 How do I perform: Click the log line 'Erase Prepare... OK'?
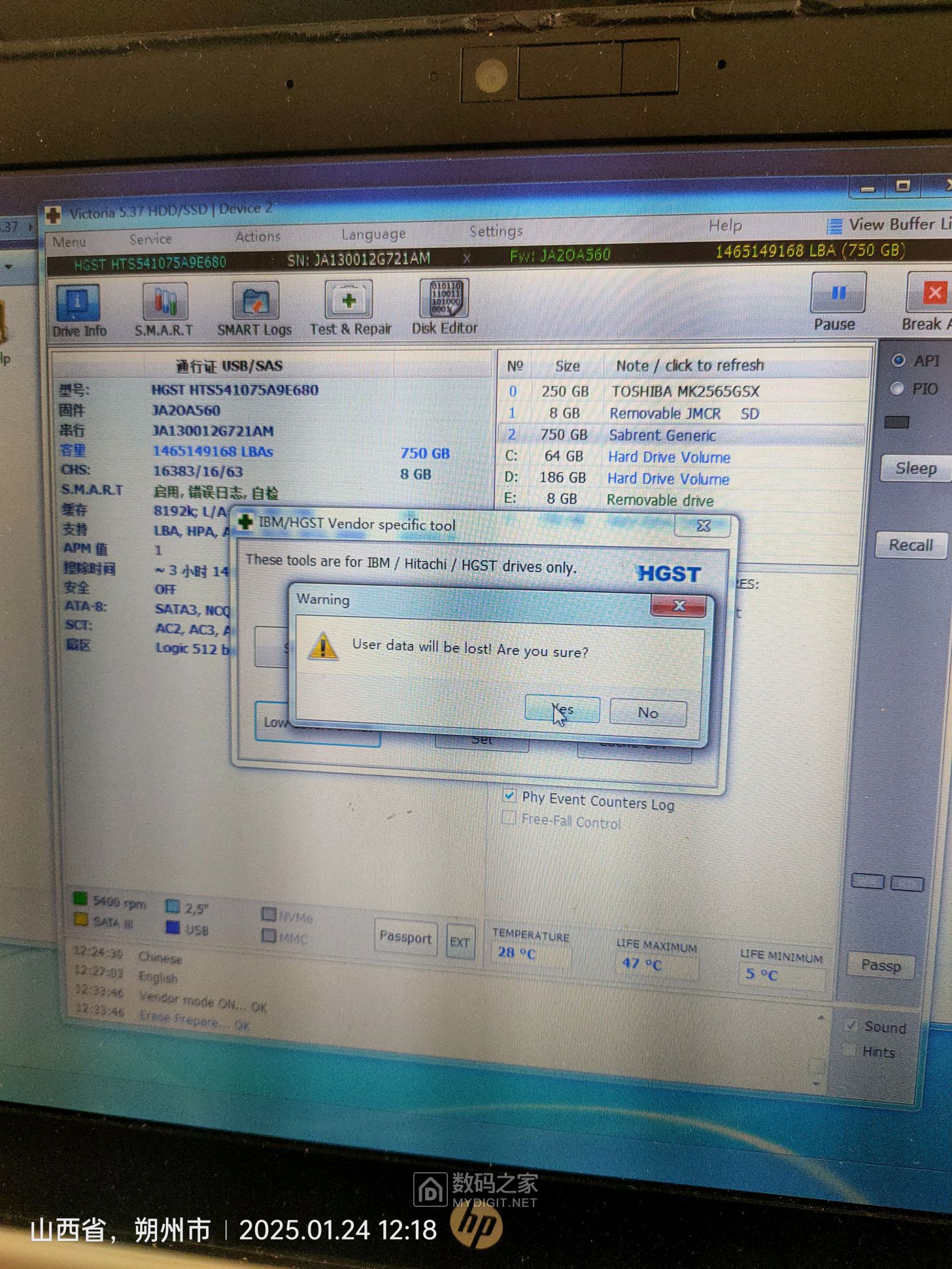(x=195, y=1020)
